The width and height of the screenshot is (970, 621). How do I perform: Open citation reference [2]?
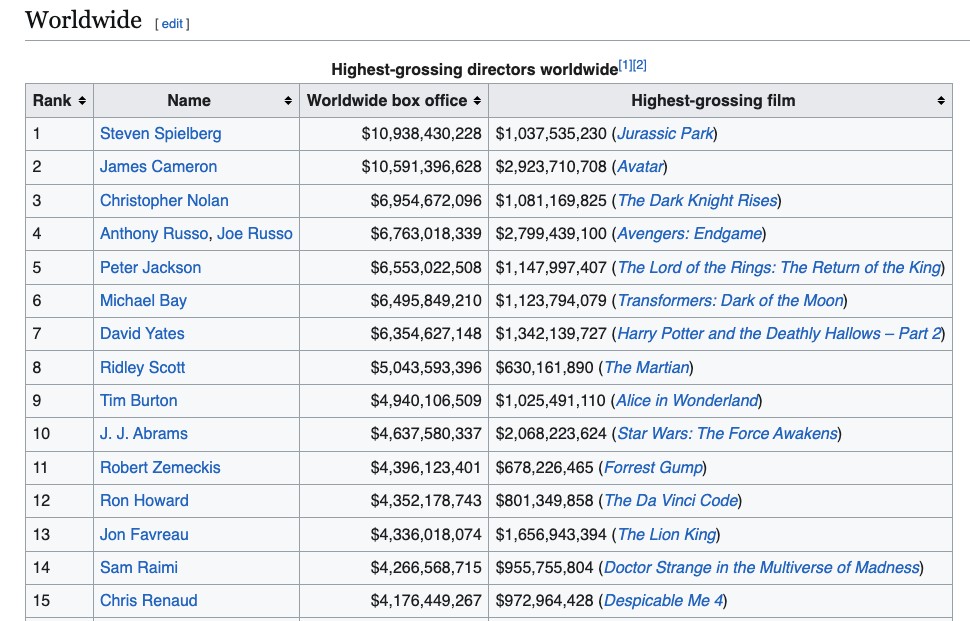(x=640, y=65)
